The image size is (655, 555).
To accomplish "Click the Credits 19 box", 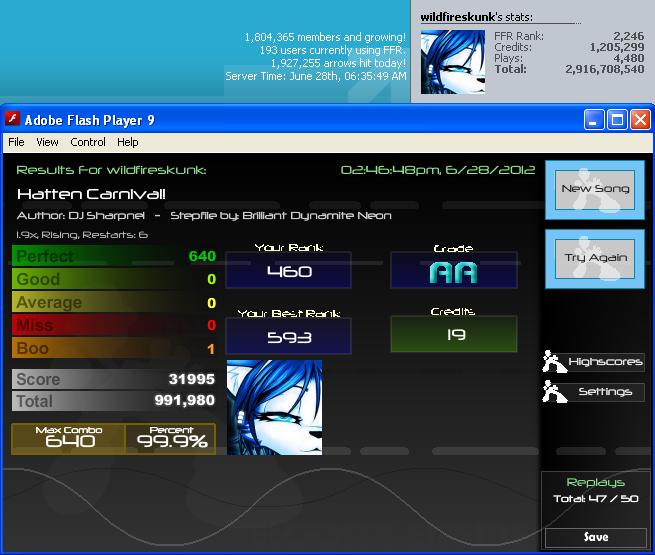I will pyautogui.click(x=454, y=334).
